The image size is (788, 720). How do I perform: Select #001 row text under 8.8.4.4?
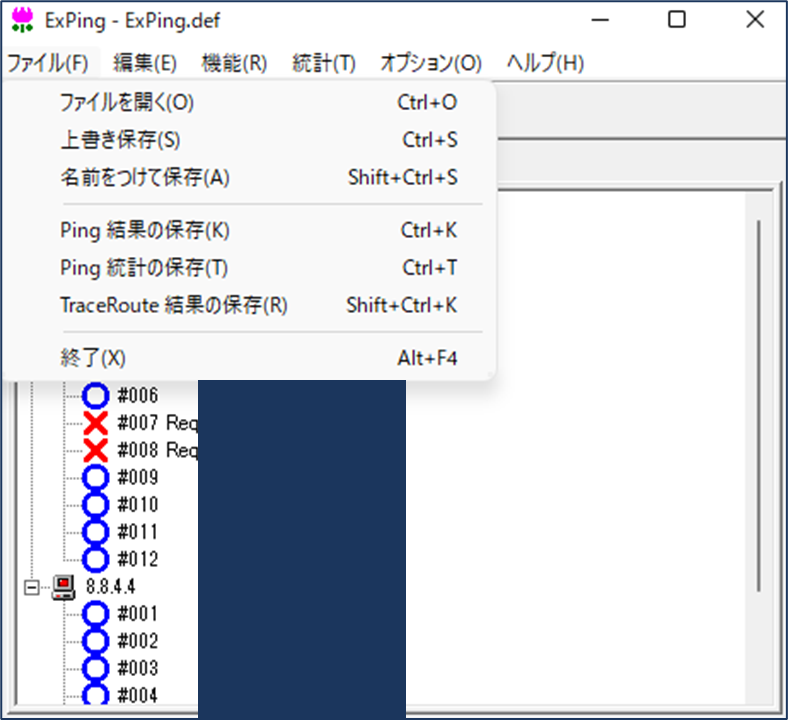click(x=138, y=613)
